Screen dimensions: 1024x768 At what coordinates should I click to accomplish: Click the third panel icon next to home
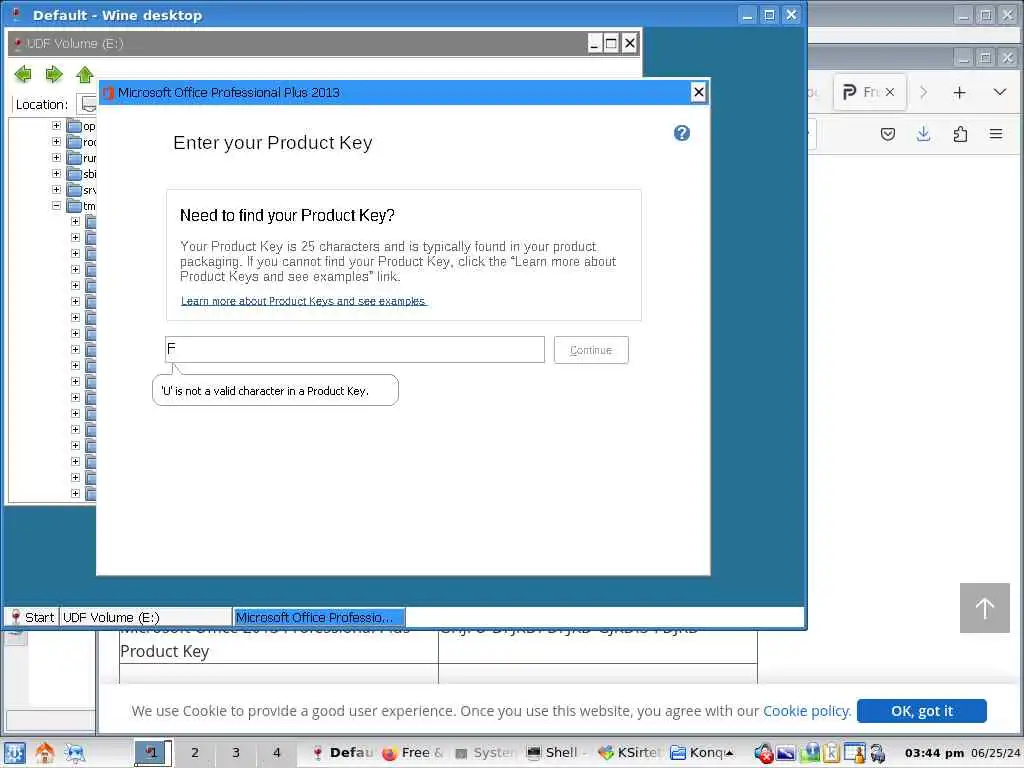(x=74, y=753)
